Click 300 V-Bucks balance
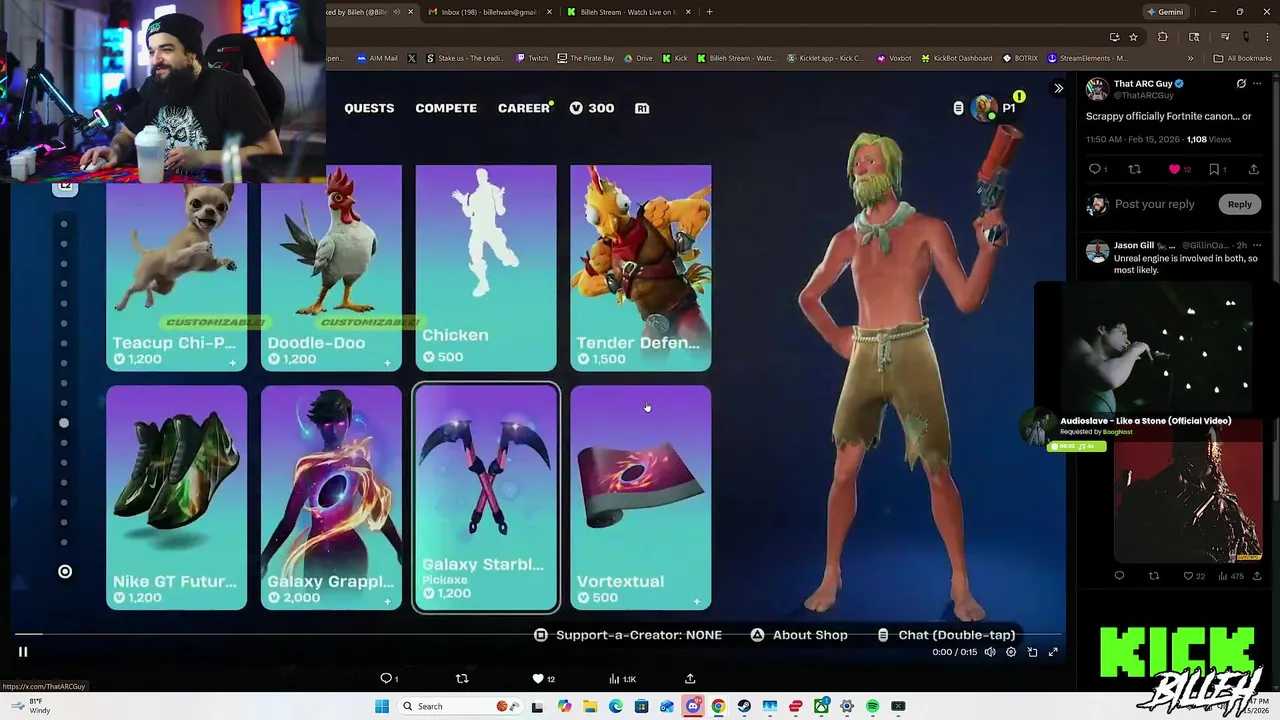This screenshot has width=1280, height=720. tap(592, 108)
